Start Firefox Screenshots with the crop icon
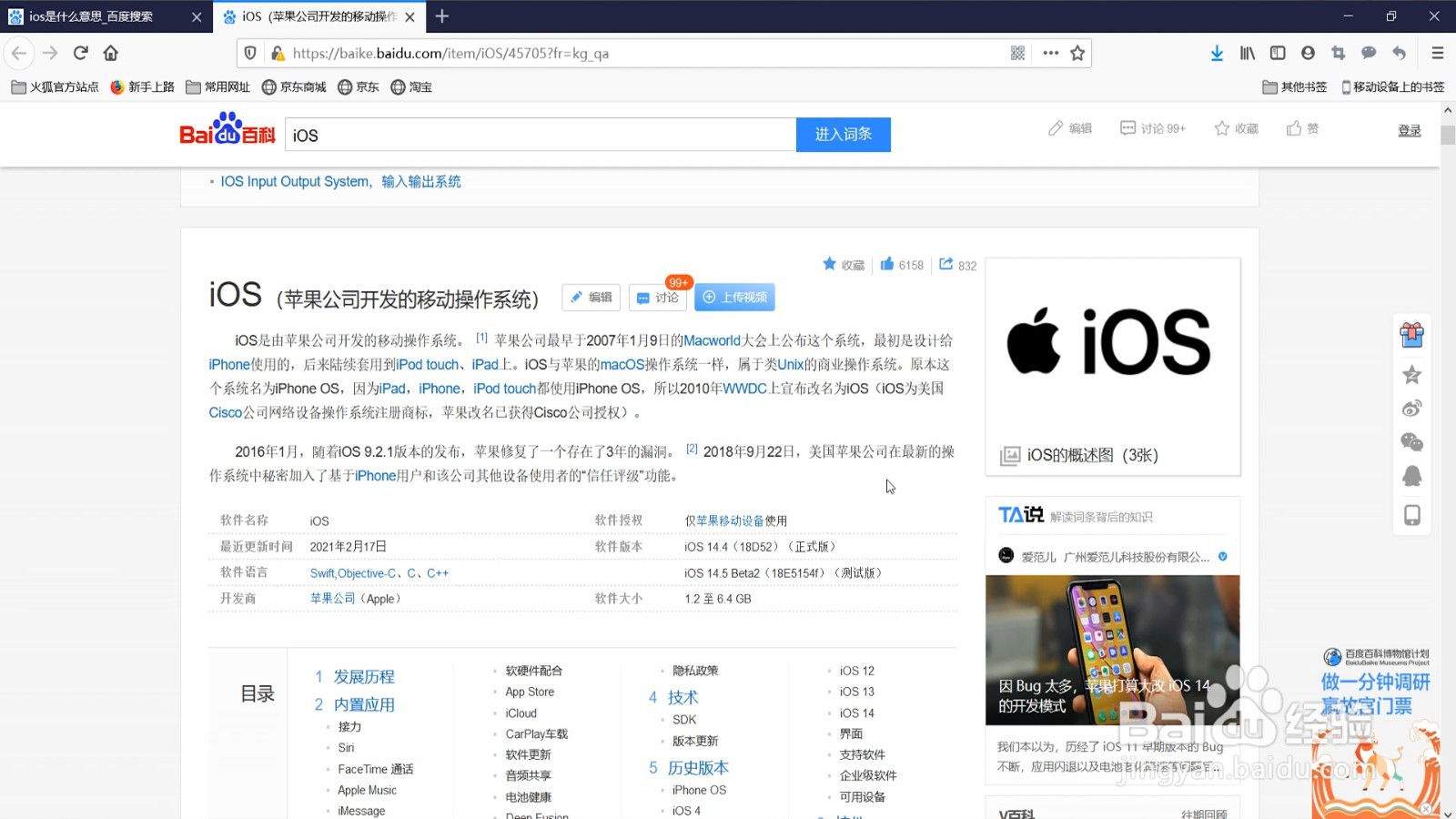Screen dimensions: 1456x819 point(1338,53)
